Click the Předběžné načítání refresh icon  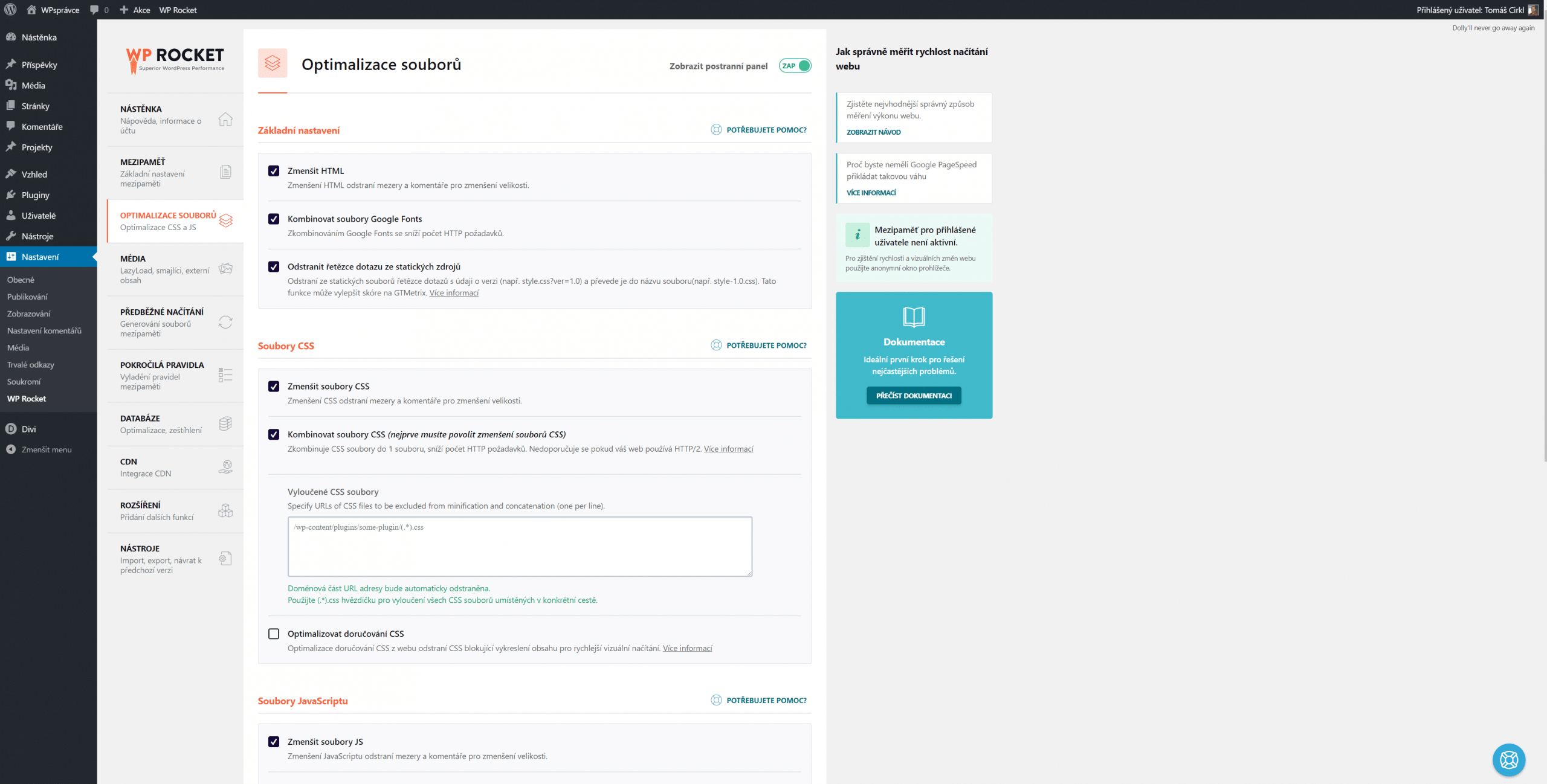(x=225, y=322)
